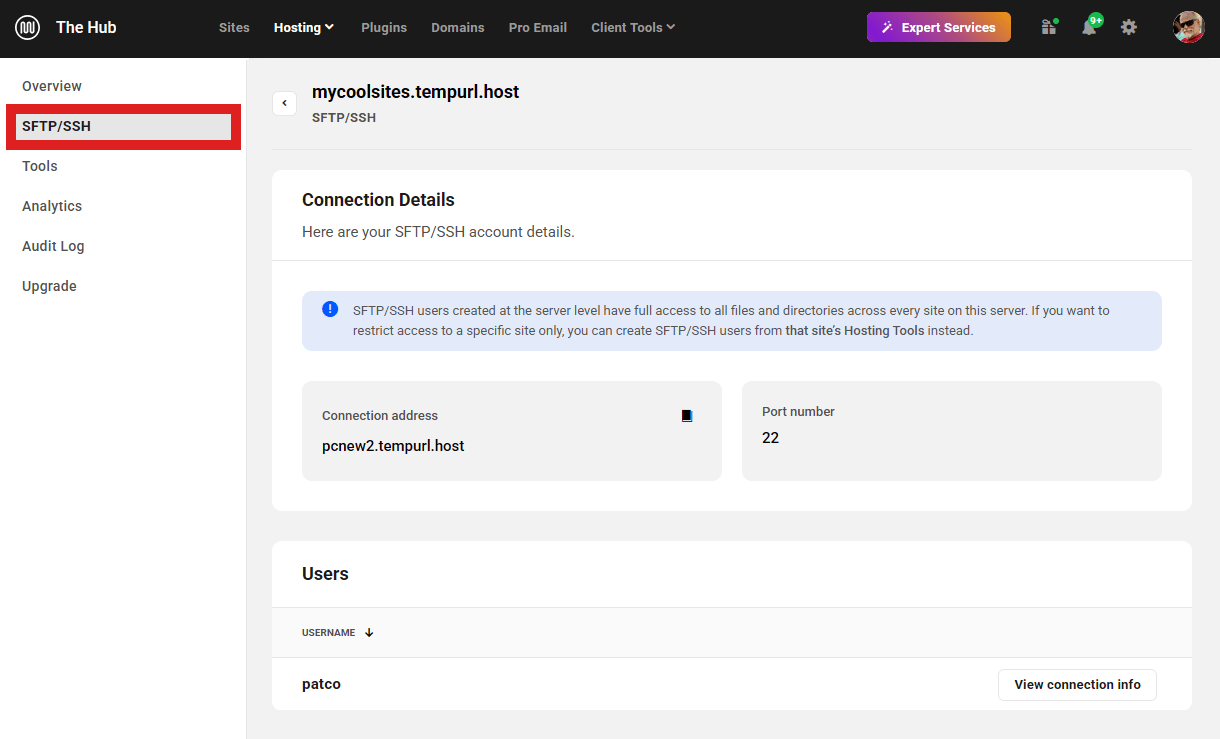The image size is (1220, 739).
Task: Click the blue info icon in notice
Action: pos(330,309)
